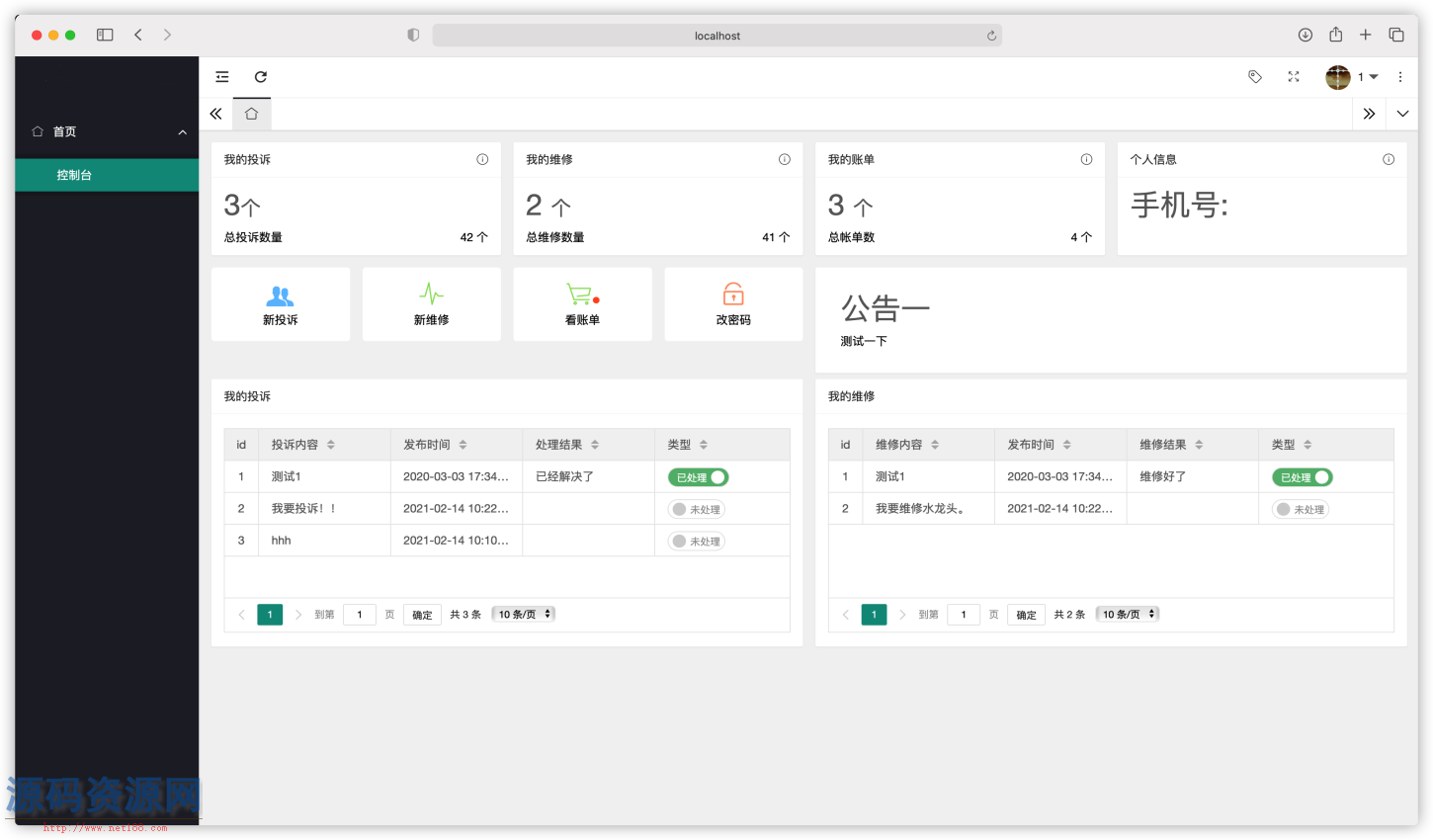
Task: Open the tag note icon in header
Action: [x=1255, y=77]
